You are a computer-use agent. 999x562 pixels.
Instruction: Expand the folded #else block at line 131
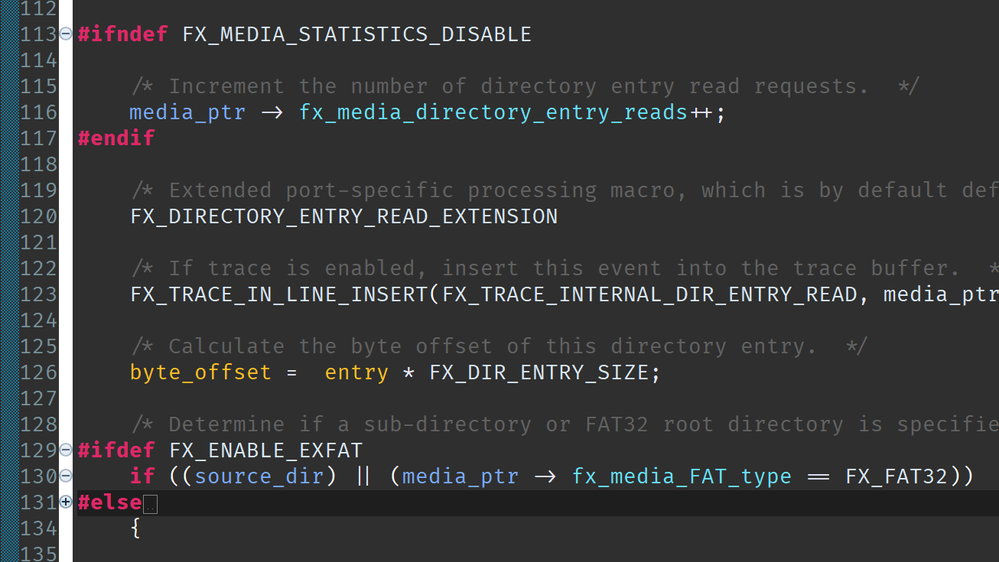point(66,502)
